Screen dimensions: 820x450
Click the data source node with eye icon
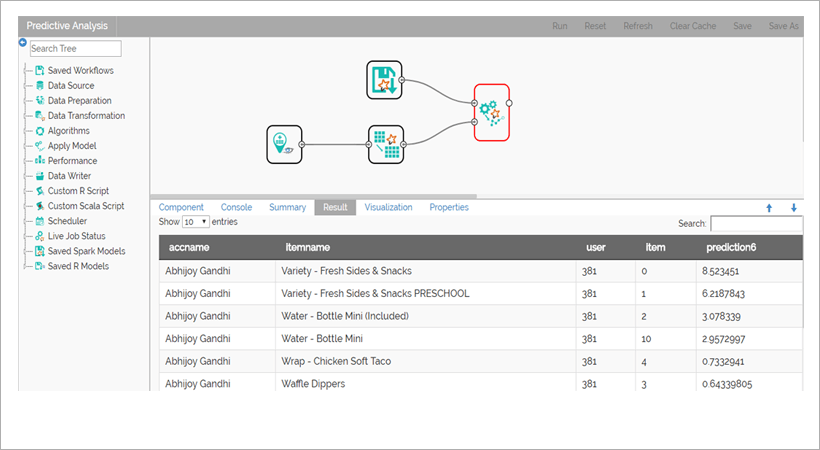284,144
